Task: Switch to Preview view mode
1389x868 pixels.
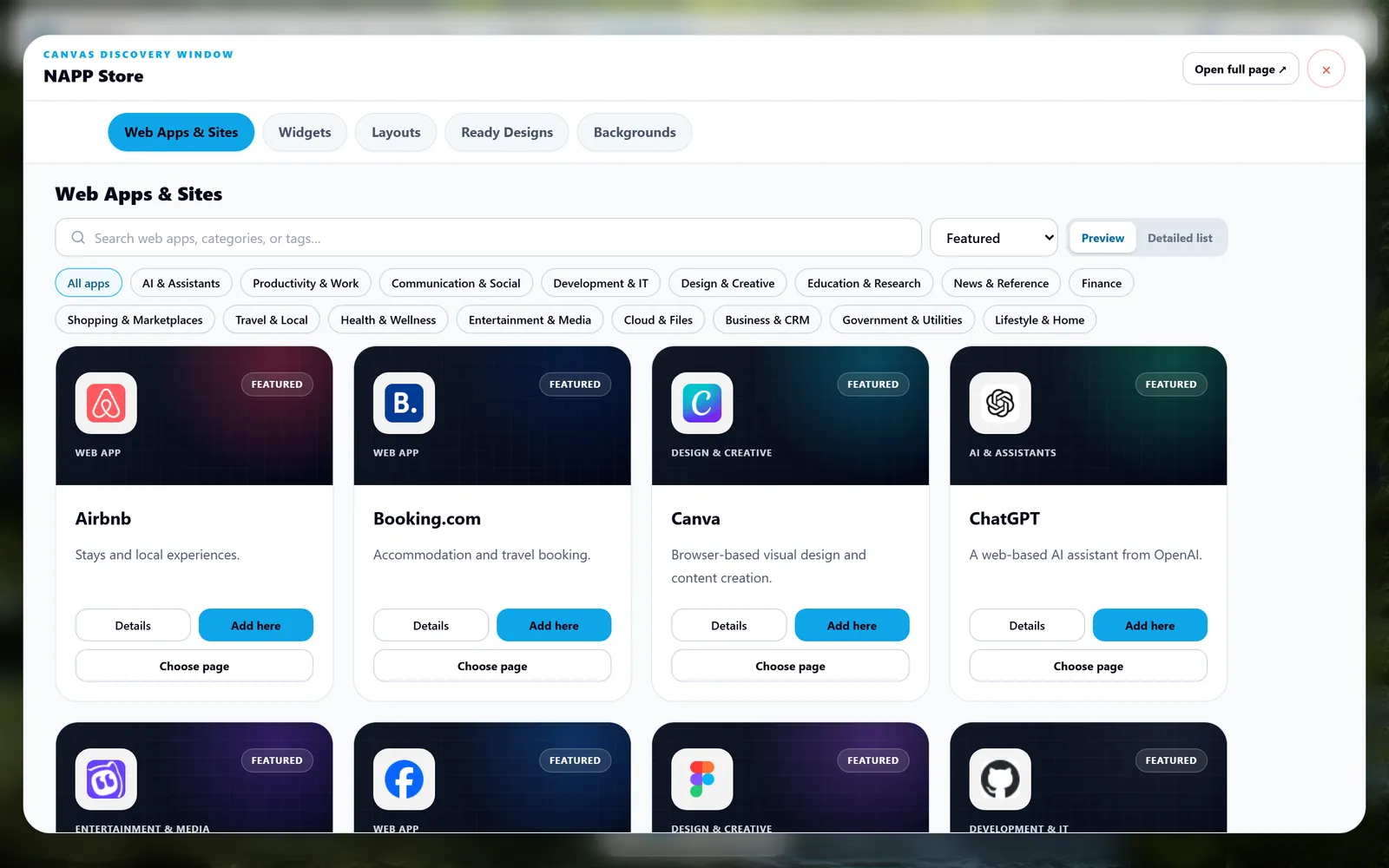Action: click(1103, 238)
